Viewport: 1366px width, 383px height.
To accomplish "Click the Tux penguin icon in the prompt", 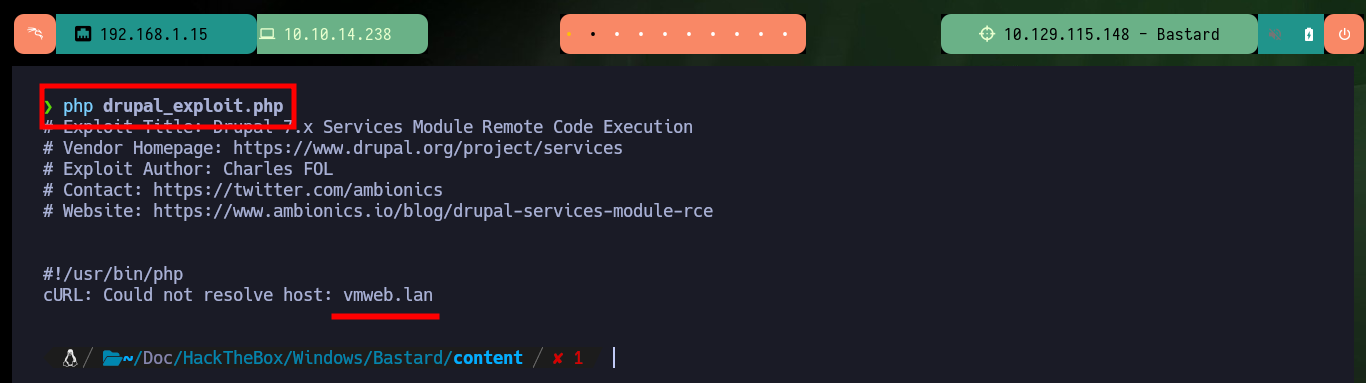I will tap(70, 358).
